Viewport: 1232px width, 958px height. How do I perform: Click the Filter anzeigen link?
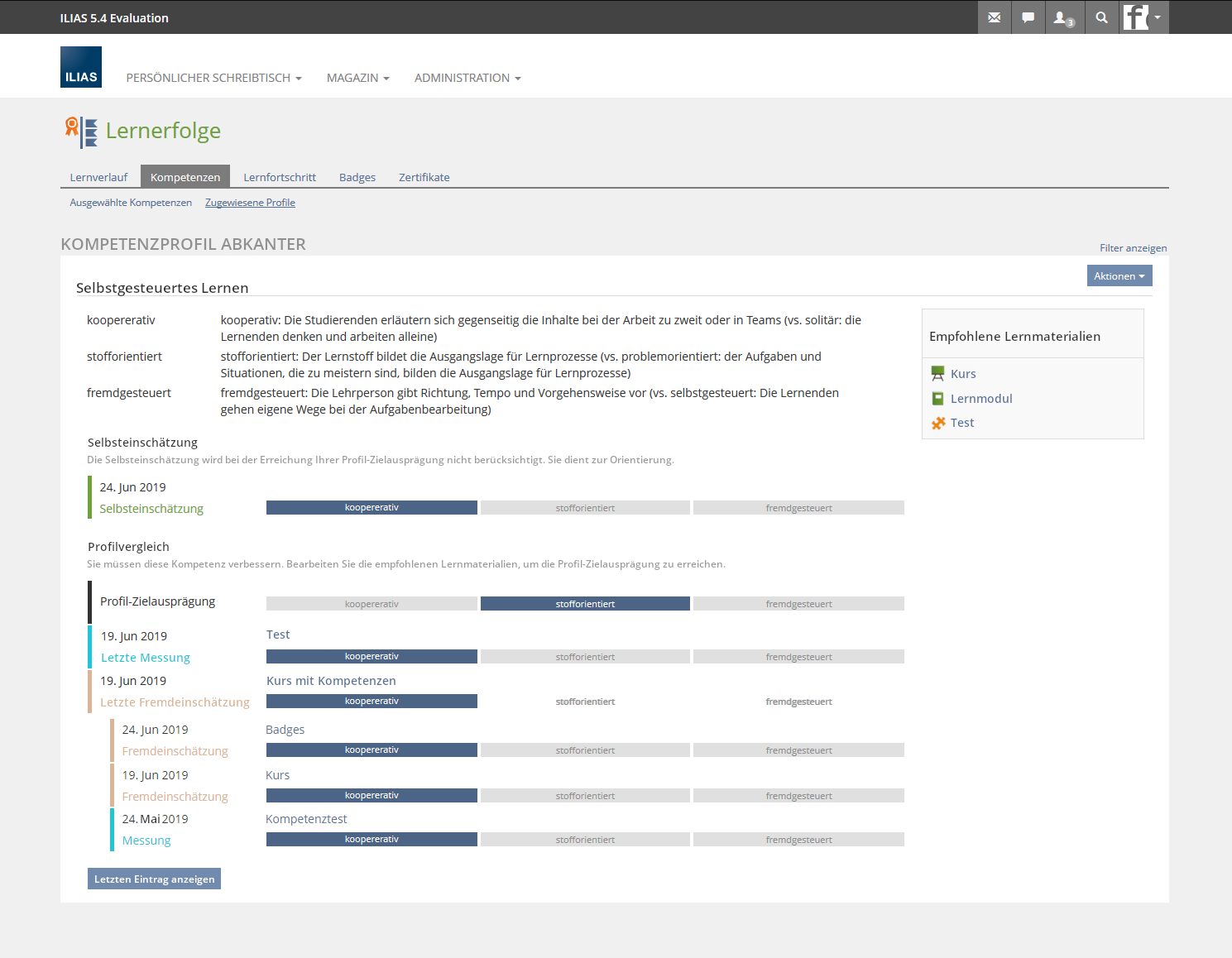tap(1133, 248)
